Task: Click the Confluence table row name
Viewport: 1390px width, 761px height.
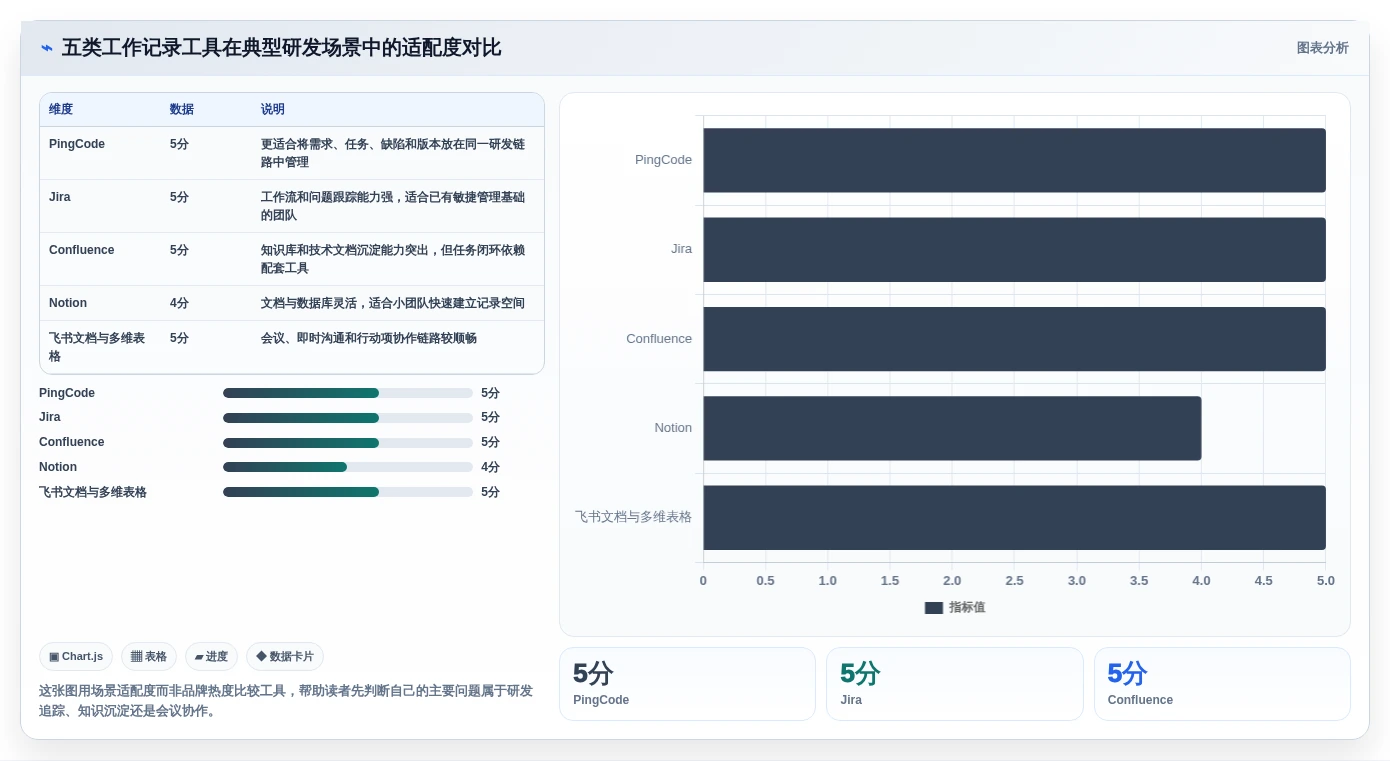Action: click(x=82, y=250)
